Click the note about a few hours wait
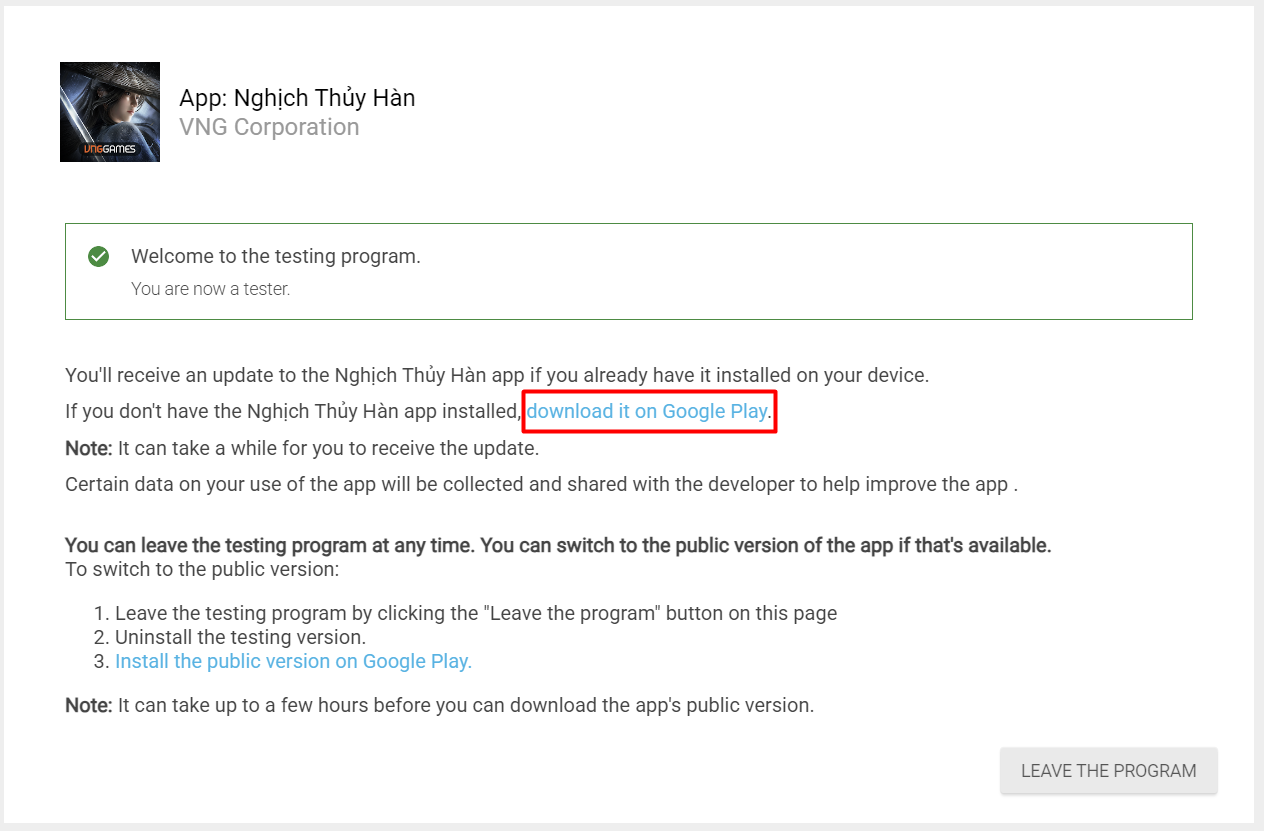This screenshot has width=1264, height=831. pyautogui.click(x=440, y=705)
